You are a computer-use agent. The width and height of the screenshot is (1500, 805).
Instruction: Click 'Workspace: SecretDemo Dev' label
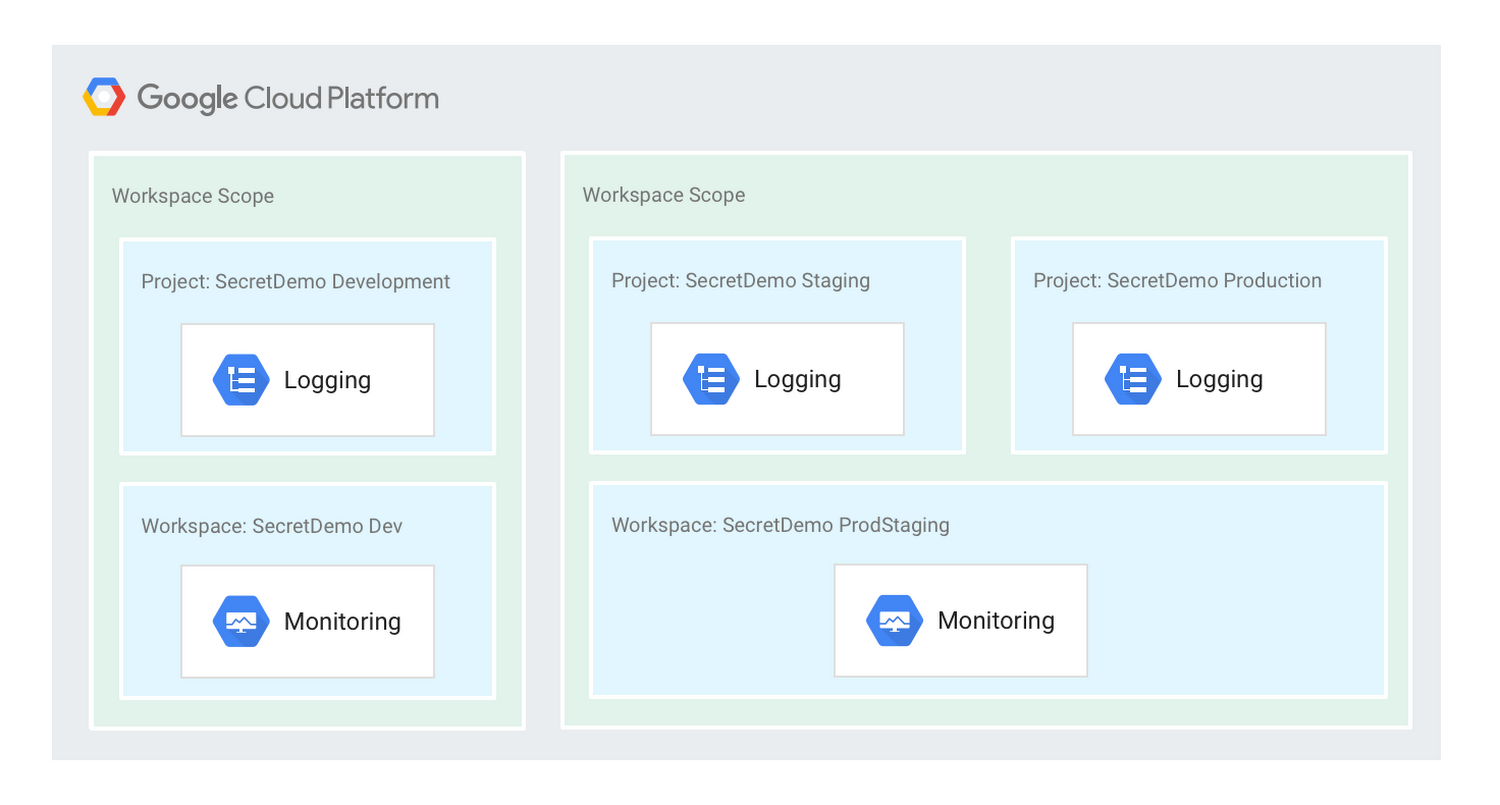(x=272, y=526)
